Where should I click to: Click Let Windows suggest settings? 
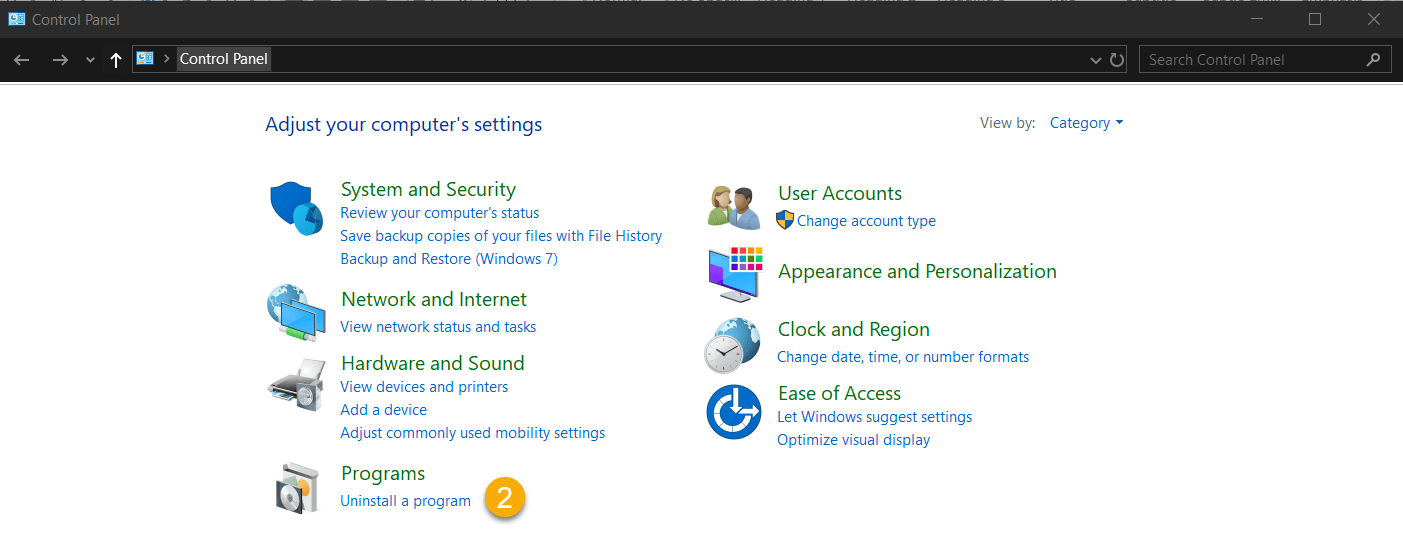click(874, 417)
